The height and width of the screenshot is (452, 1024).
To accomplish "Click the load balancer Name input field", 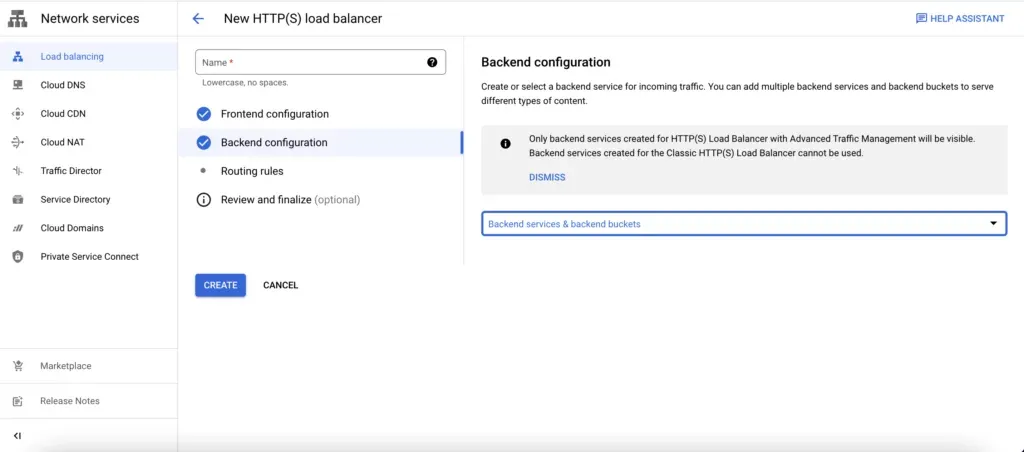I will pos(320,62).
